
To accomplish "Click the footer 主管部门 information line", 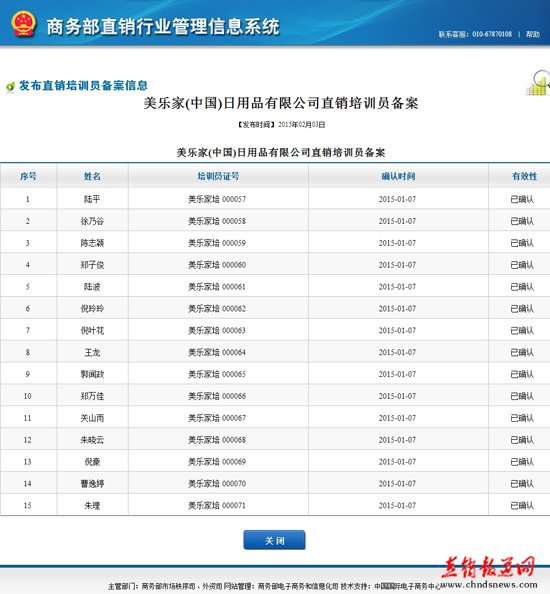I will (274, 586).
